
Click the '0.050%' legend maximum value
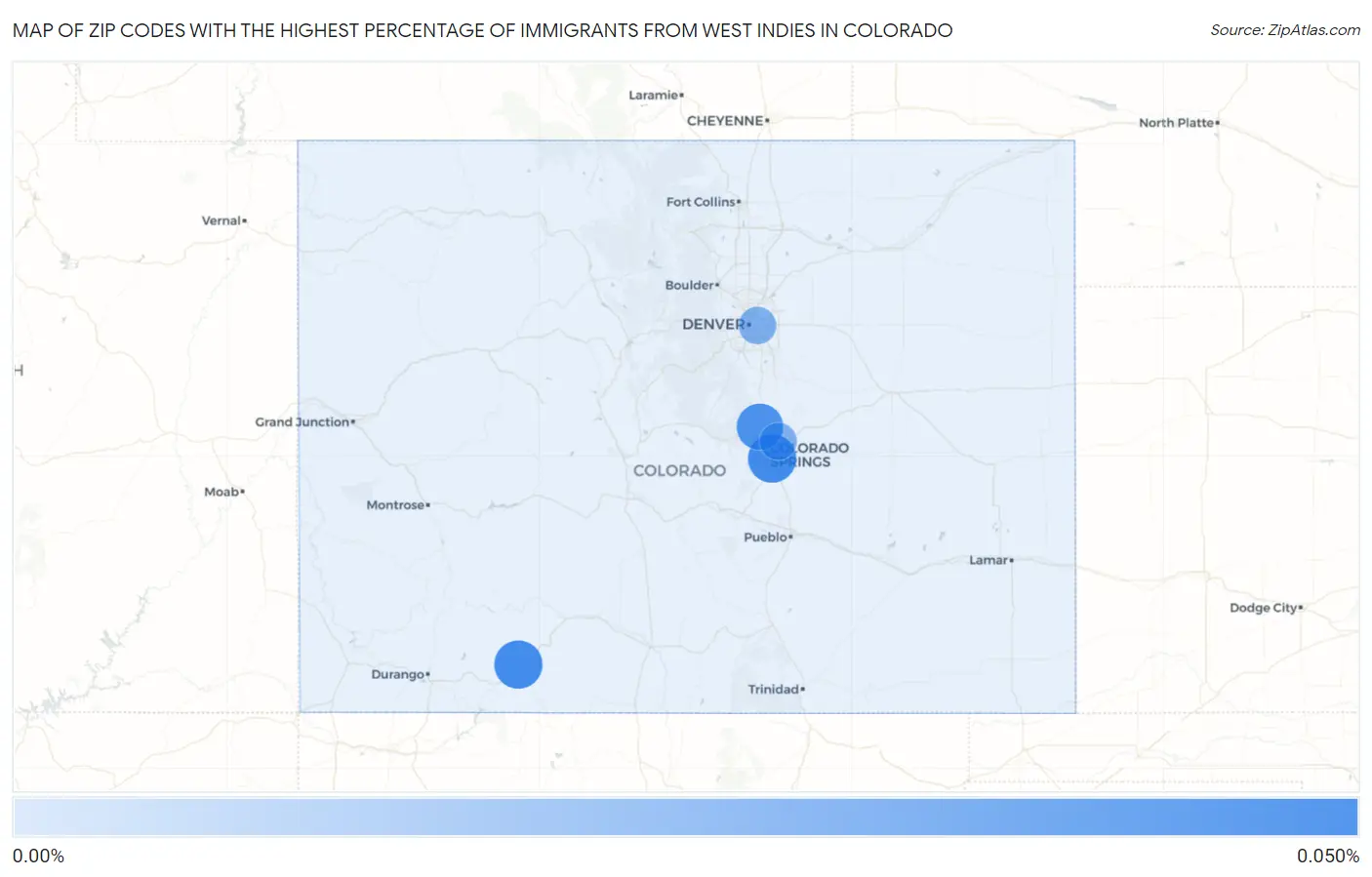[1328, 856]
